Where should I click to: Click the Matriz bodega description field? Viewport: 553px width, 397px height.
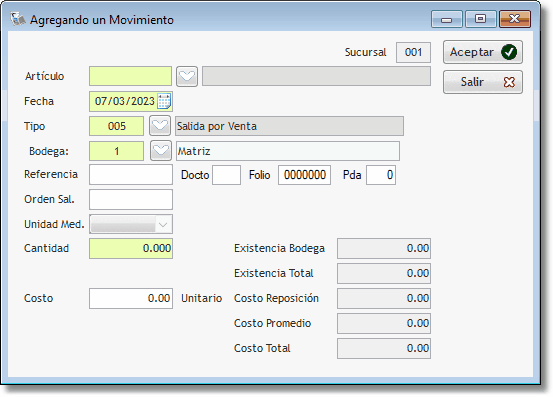pyautogui.click(x=288, y=151)
